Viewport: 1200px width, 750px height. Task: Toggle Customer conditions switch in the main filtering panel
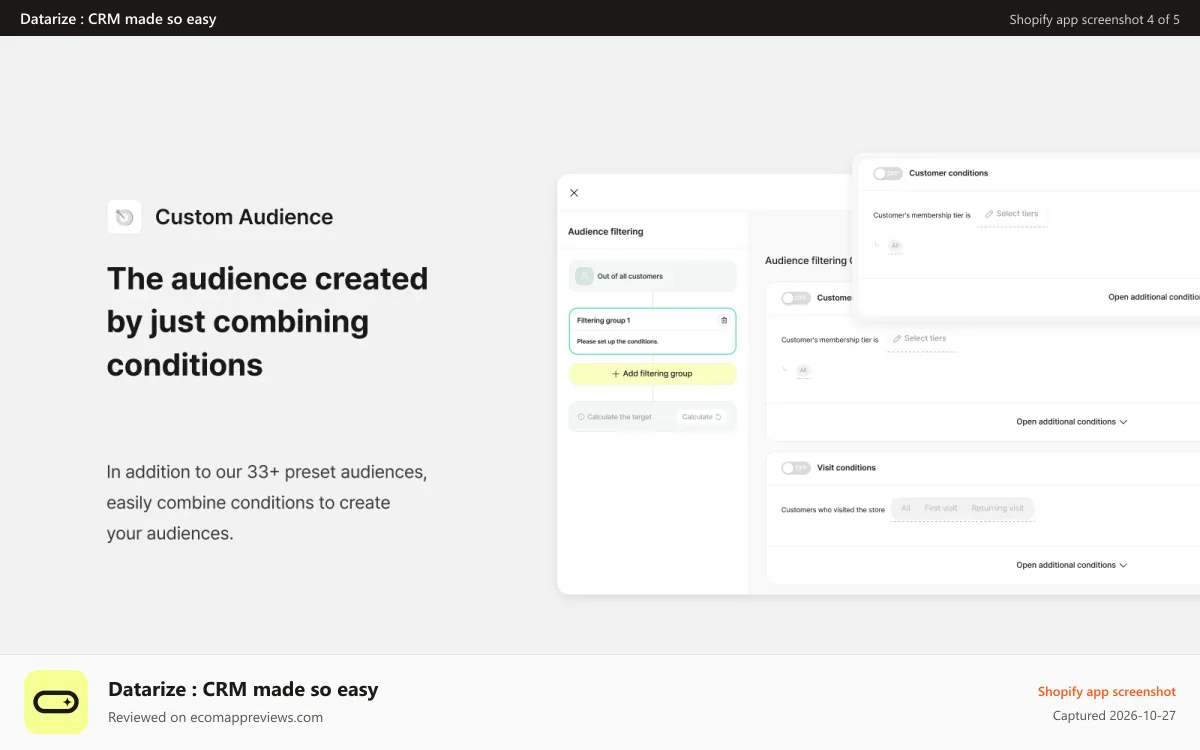pyautogui.click(x=796, y=298)
